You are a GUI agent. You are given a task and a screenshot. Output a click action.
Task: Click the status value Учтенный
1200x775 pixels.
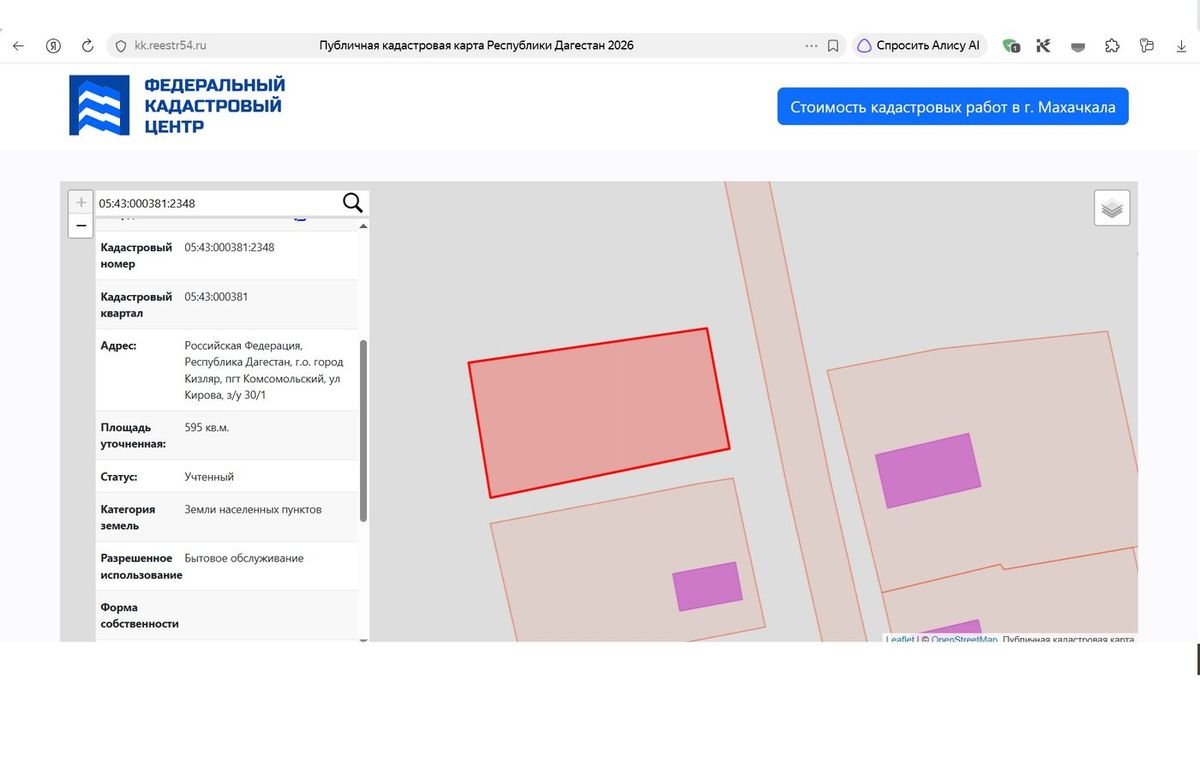point(209,477)
